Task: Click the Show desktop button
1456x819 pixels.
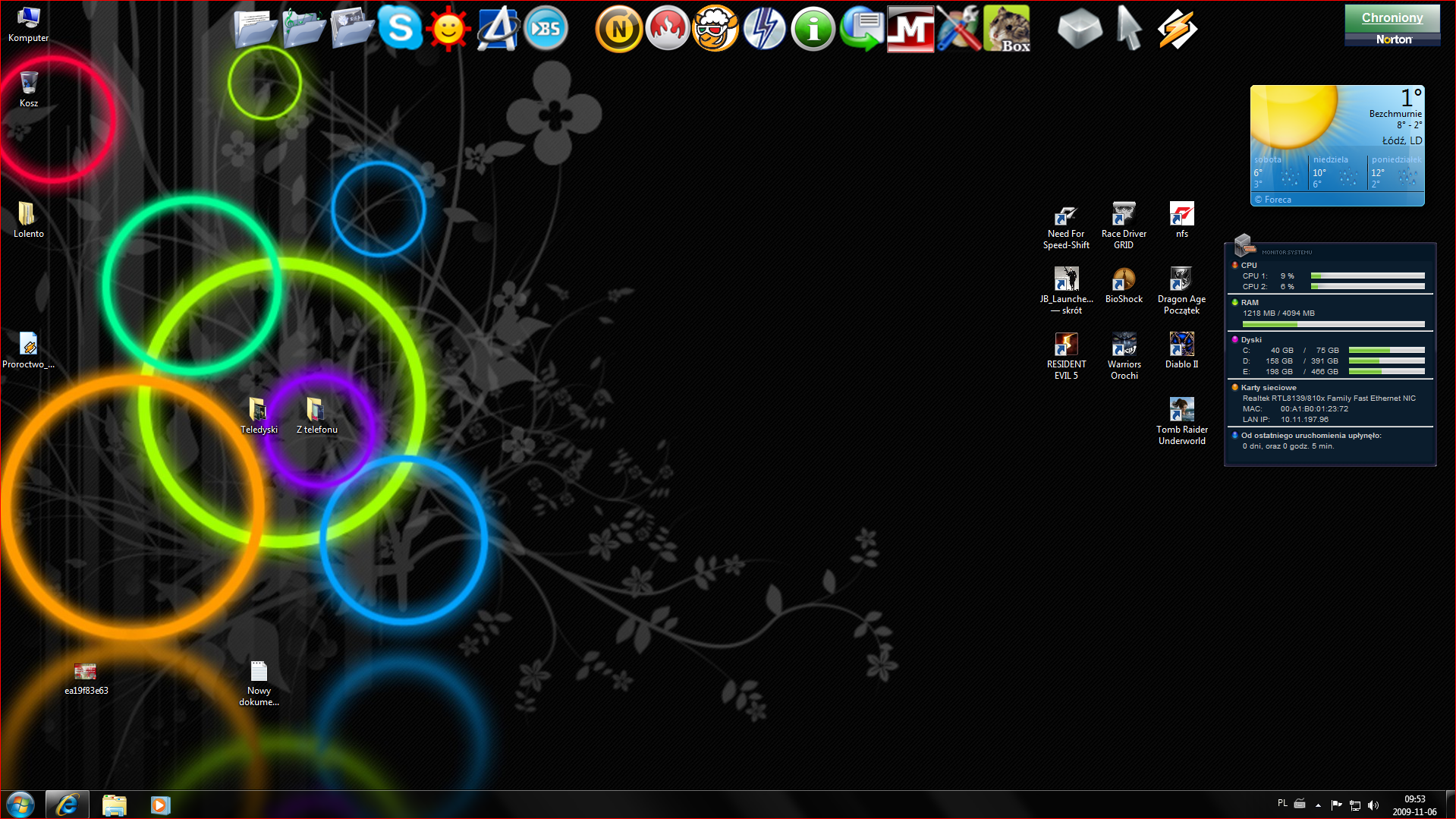Action: point(1450,805)
